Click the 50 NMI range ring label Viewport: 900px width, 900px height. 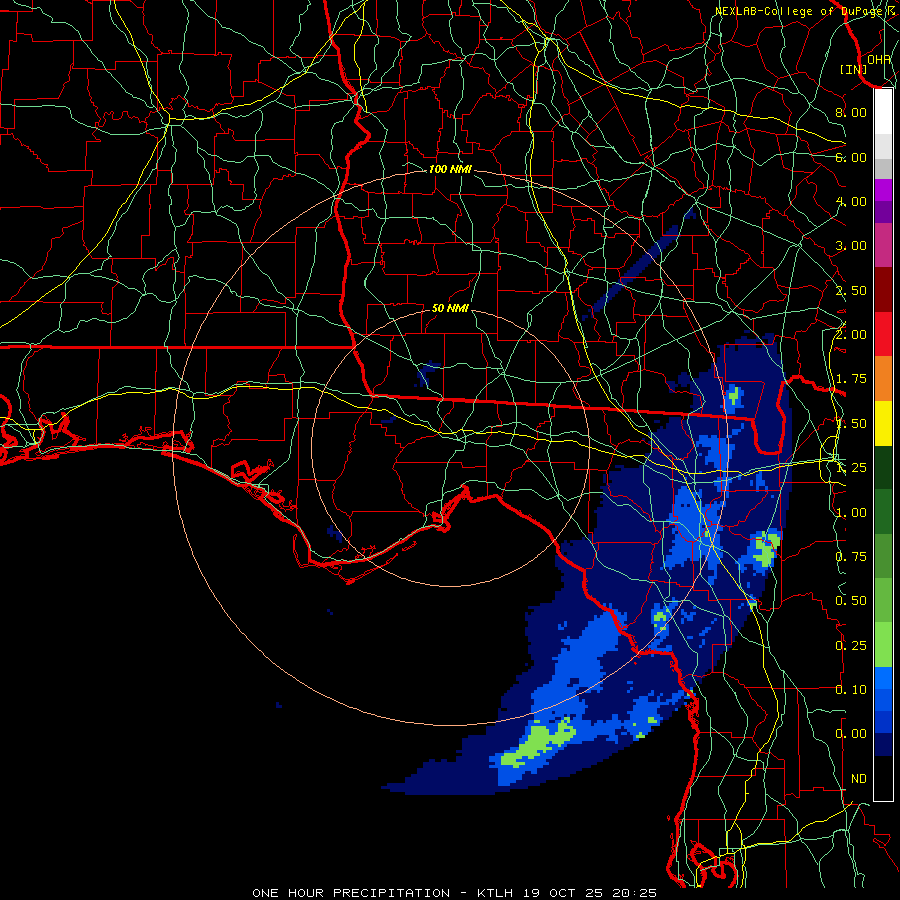pyautogui.click(x=450, y=308)
